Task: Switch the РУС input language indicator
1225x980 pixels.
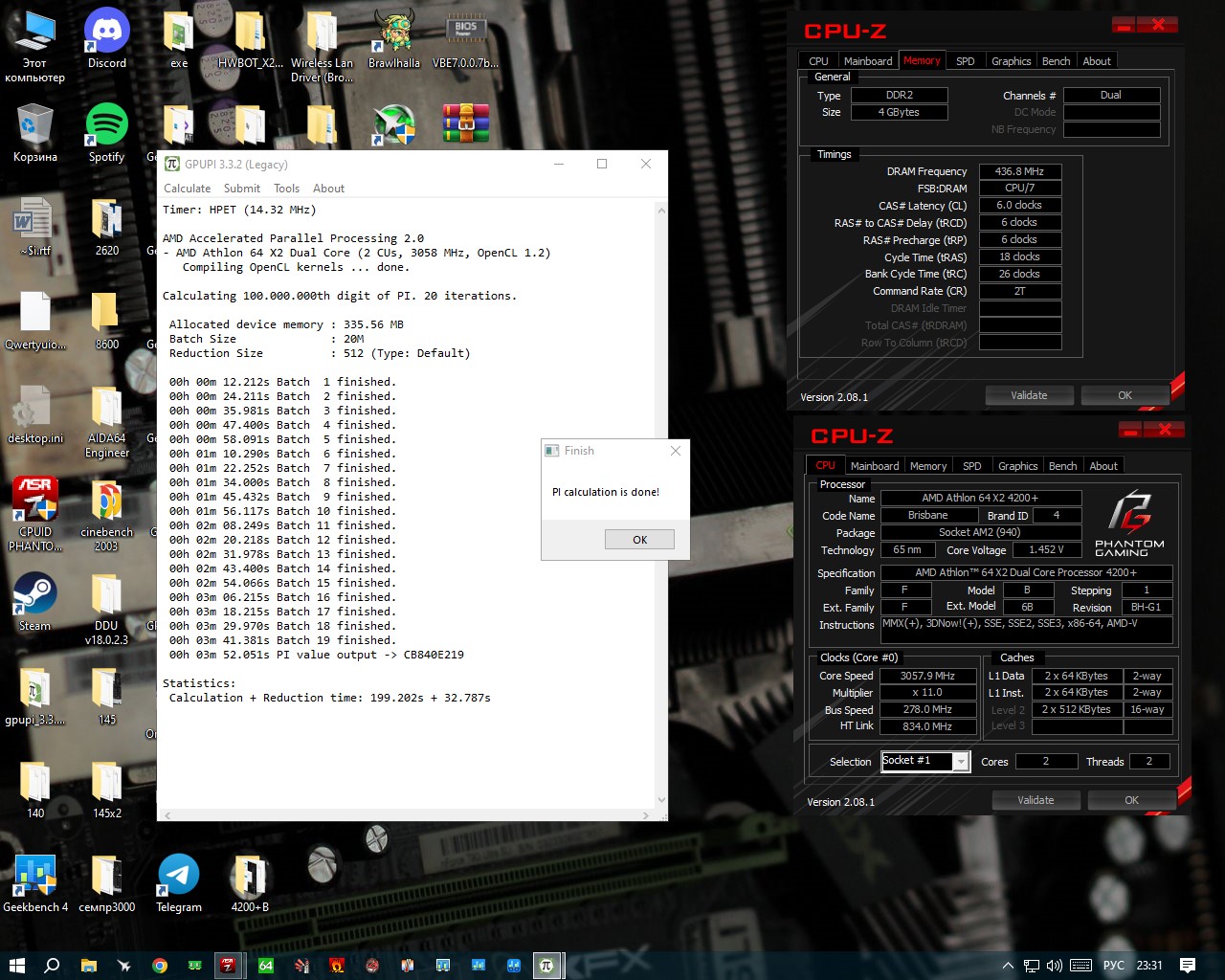Action: [x=1113, y=965]
